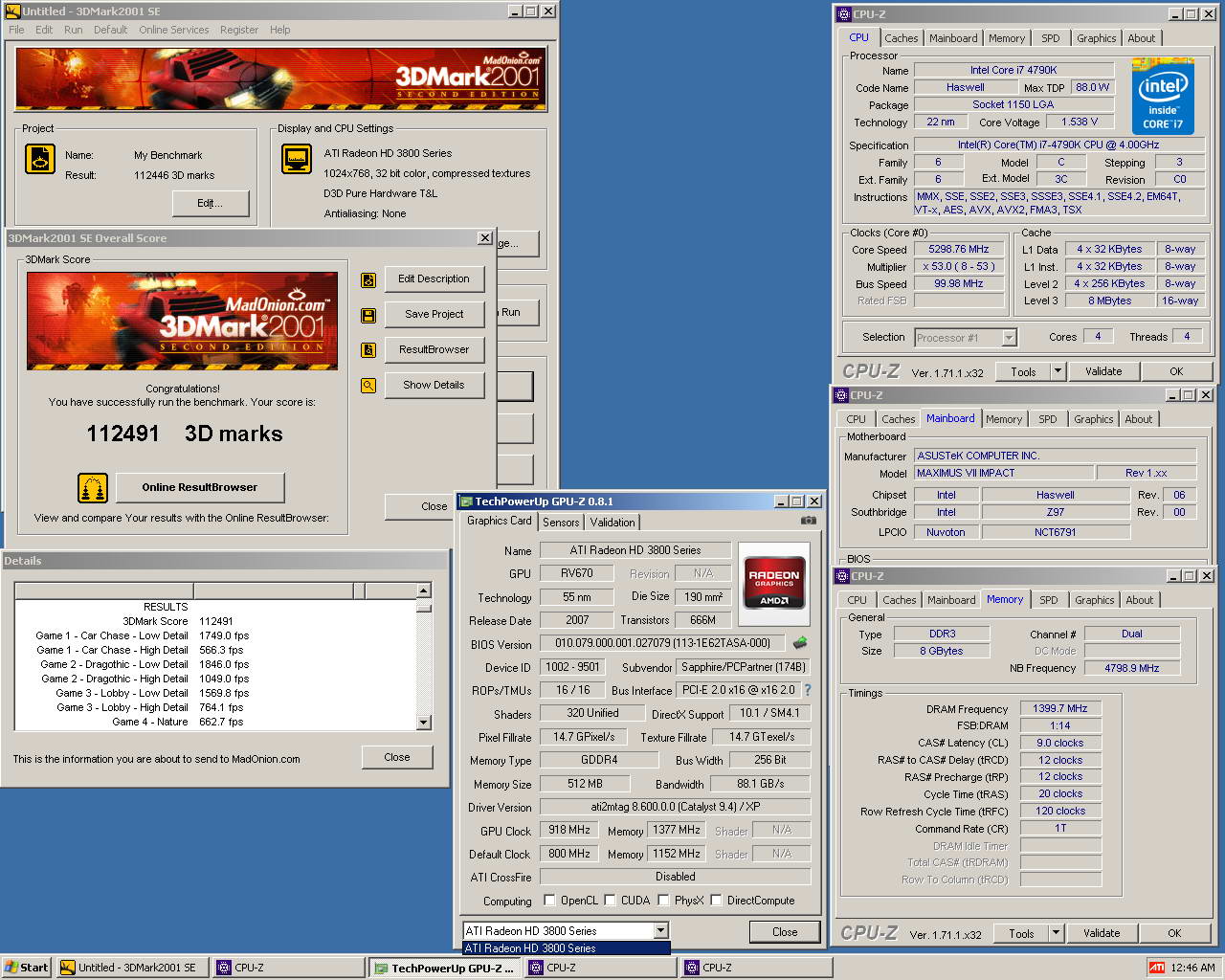Click Edit button in Project section
Image resolution: width=1225 pixels, height=980 pixels.
(210, 203)
